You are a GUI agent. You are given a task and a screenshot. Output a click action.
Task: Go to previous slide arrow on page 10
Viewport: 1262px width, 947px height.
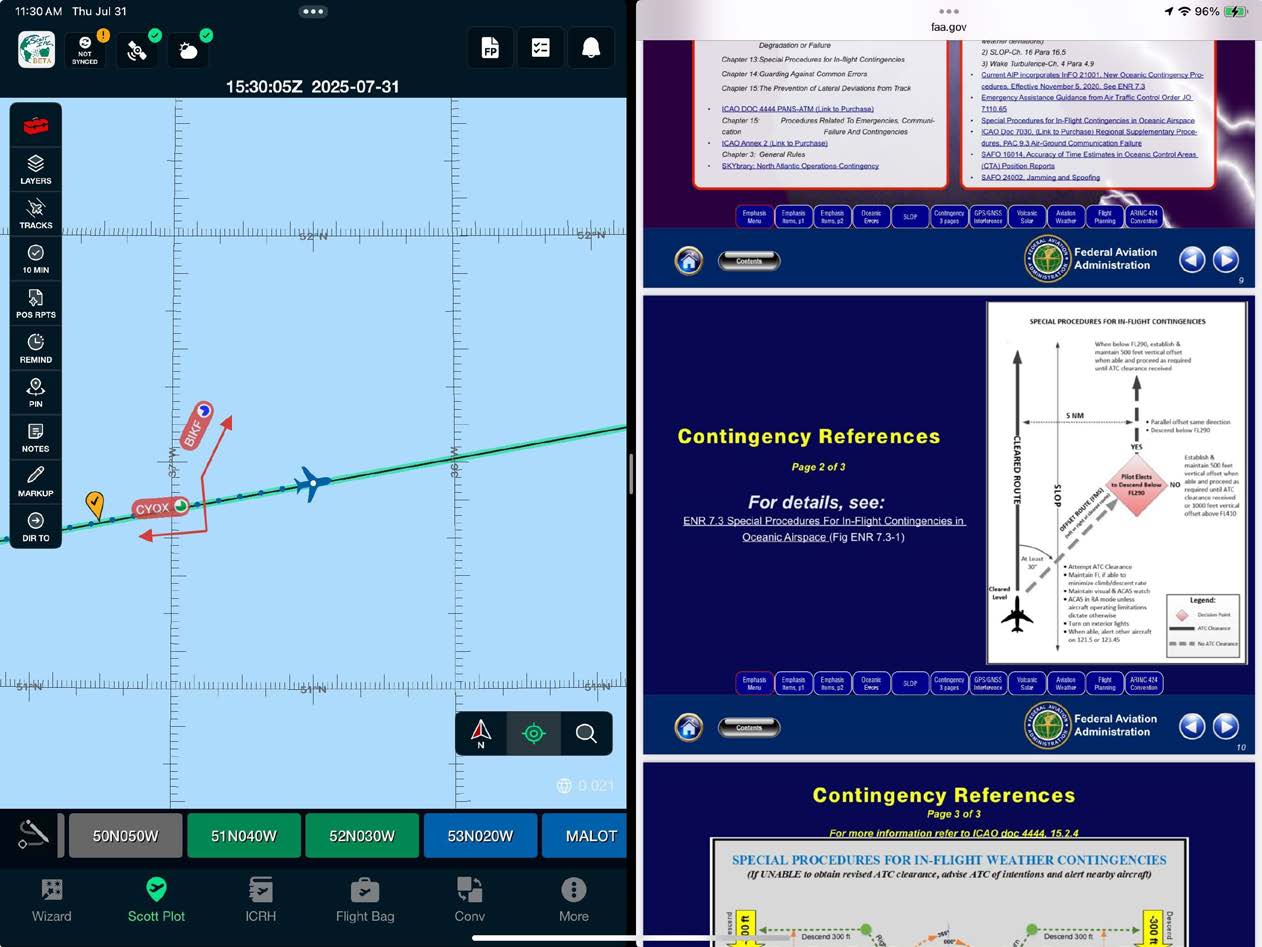(x=1191, y=726)
